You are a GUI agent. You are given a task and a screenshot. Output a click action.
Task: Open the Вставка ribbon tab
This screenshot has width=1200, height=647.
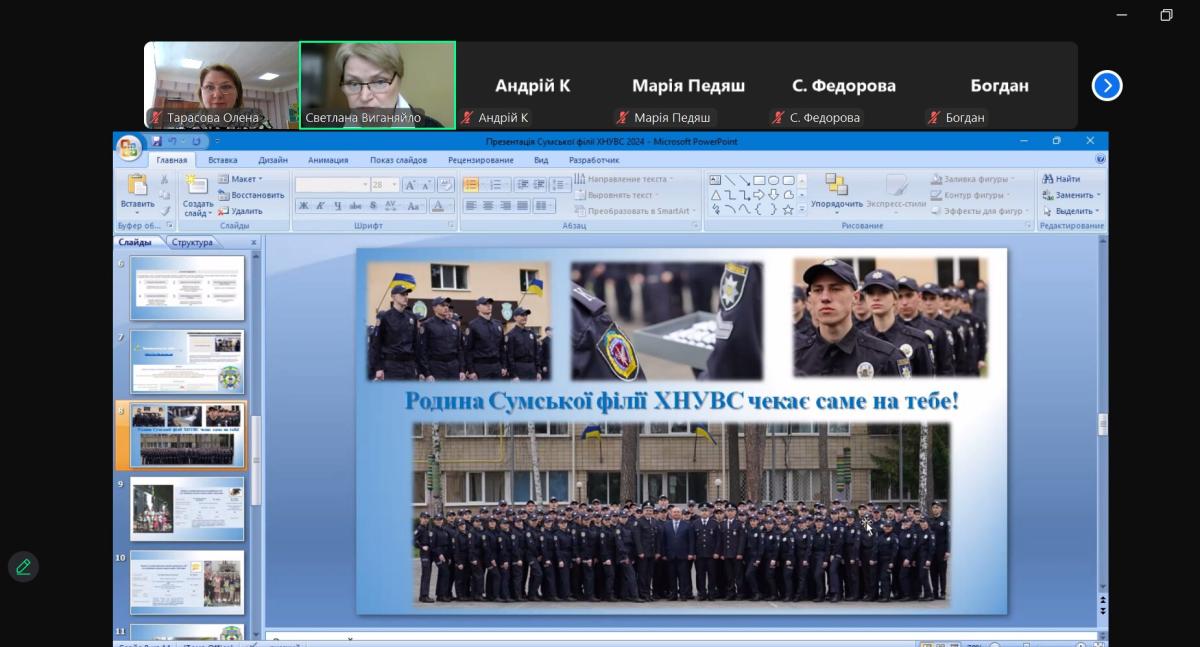222,160
